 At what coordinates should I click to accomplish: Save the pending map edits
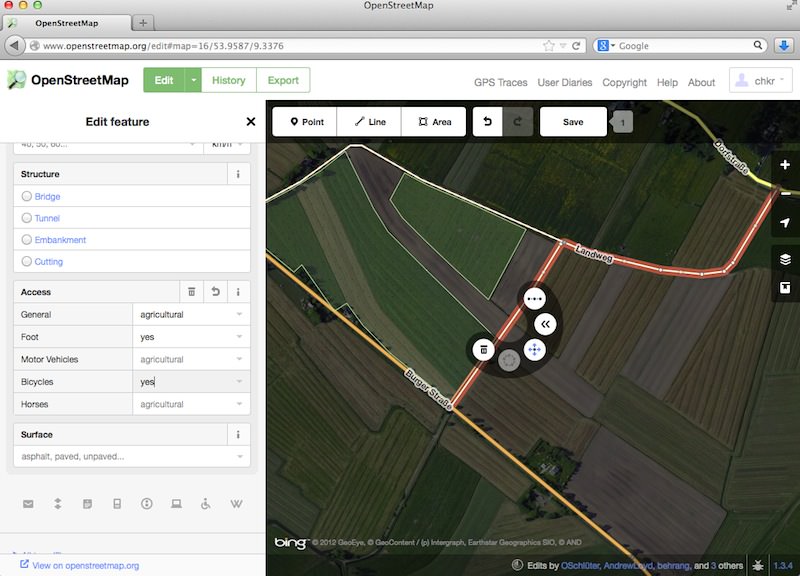tap(573, 121)
